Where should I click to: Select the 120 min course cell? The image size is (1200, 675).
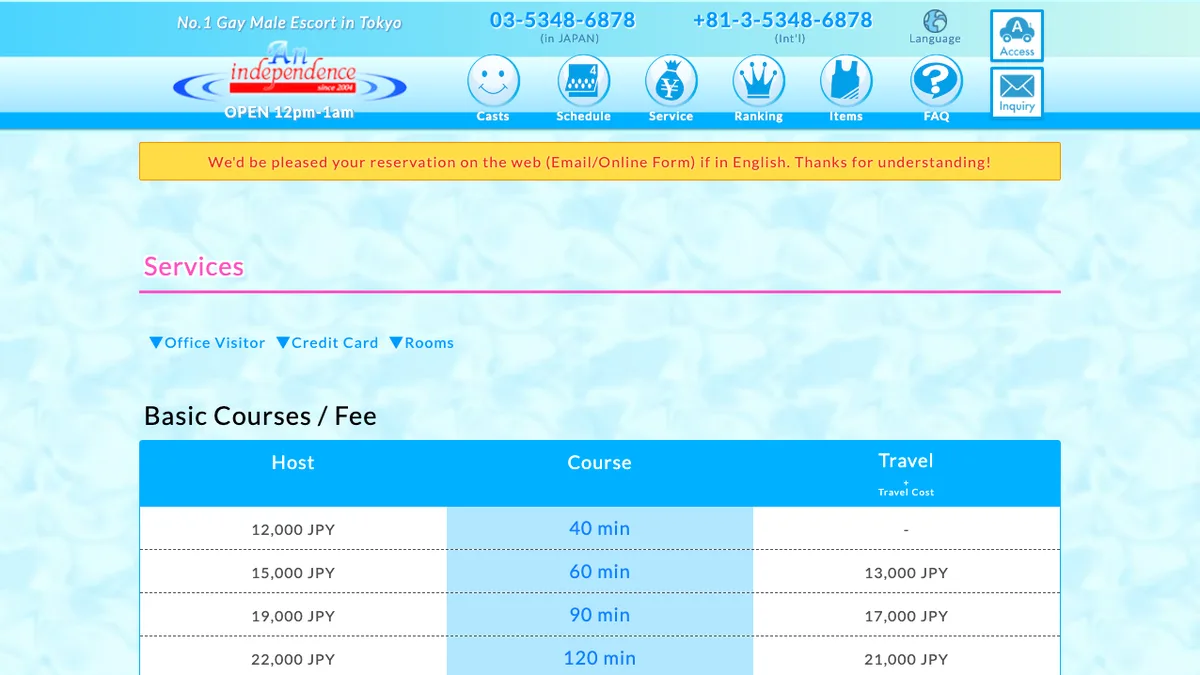click(600, 657)
